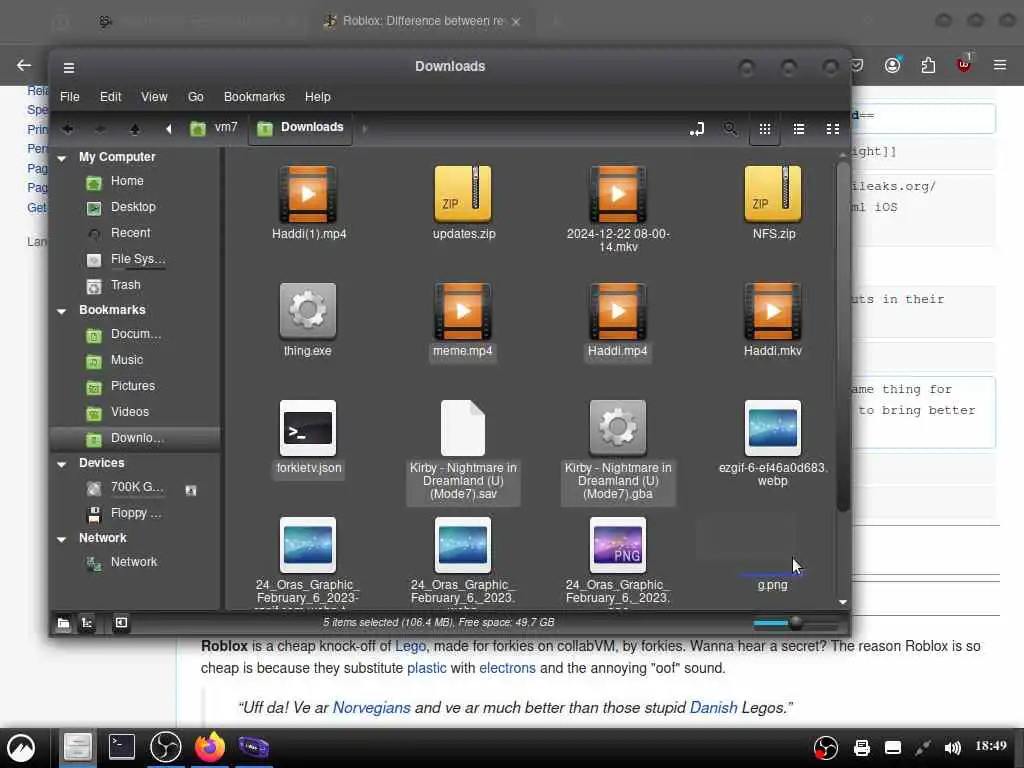1024x768 pixels.
Task: Open the Bookmarks menu
Action: [254, 97]
